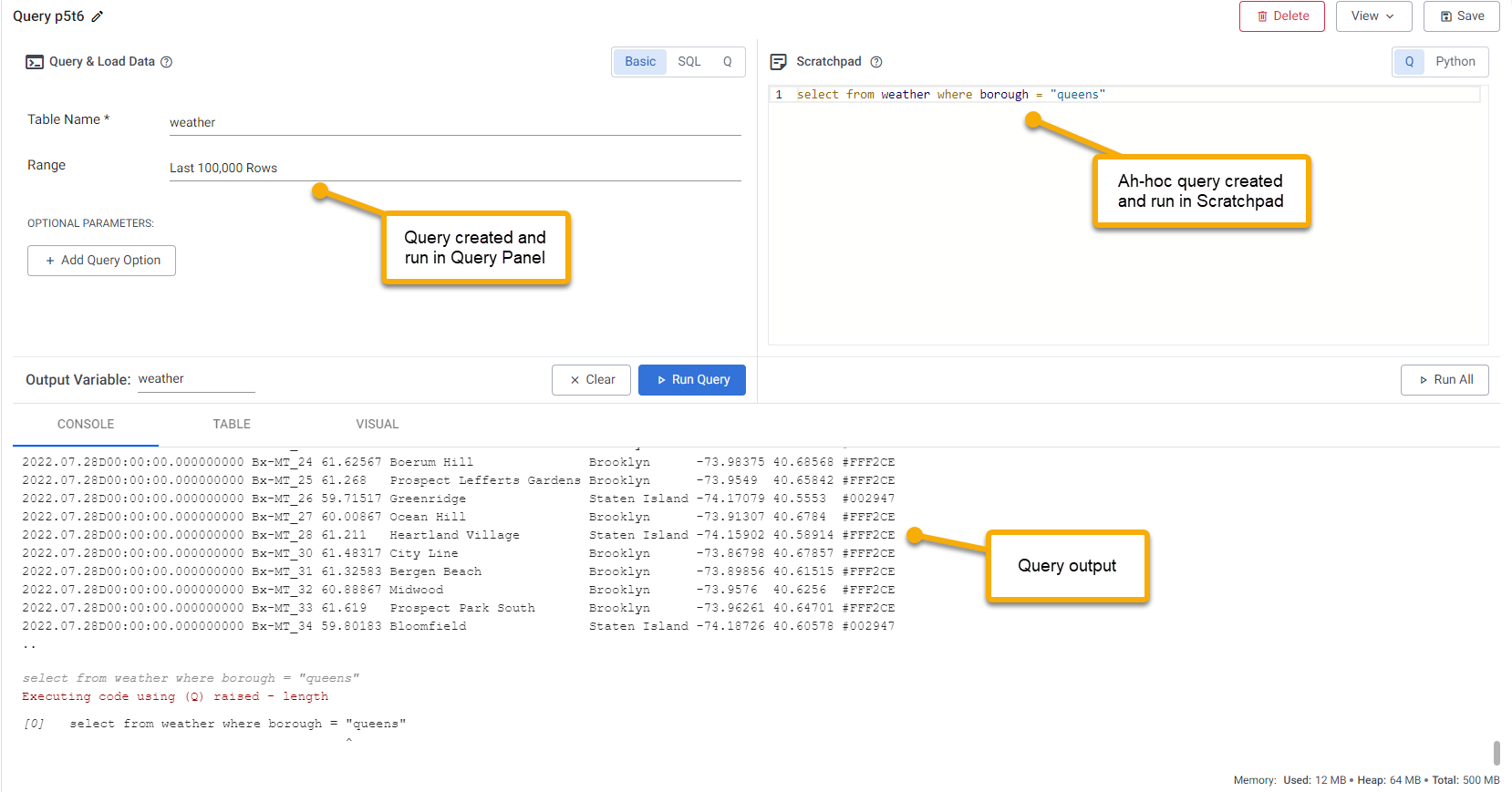1512x792 pixels.
Task: Click the help icon beside Scratchpad
Action: pos(876,62)
